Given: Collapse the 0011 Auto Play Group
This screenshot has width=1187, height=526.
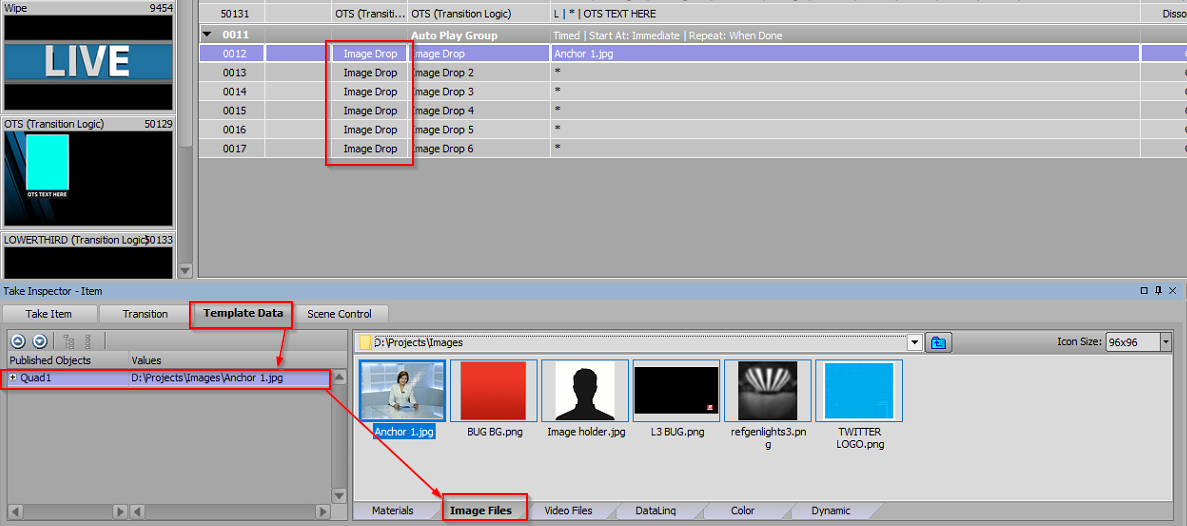Looking at the screenshot, I should [206, 35].
